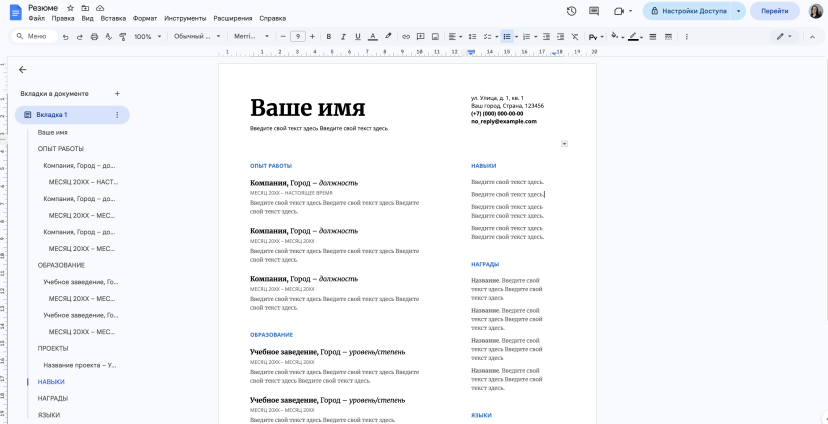Insert a link via toolbar

(406, 36)
